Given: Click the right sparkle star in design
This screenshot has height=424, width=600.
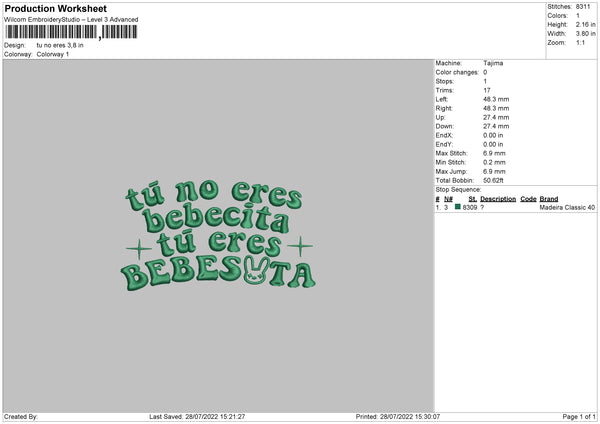Looking at the screenshot, I should 300,246.
